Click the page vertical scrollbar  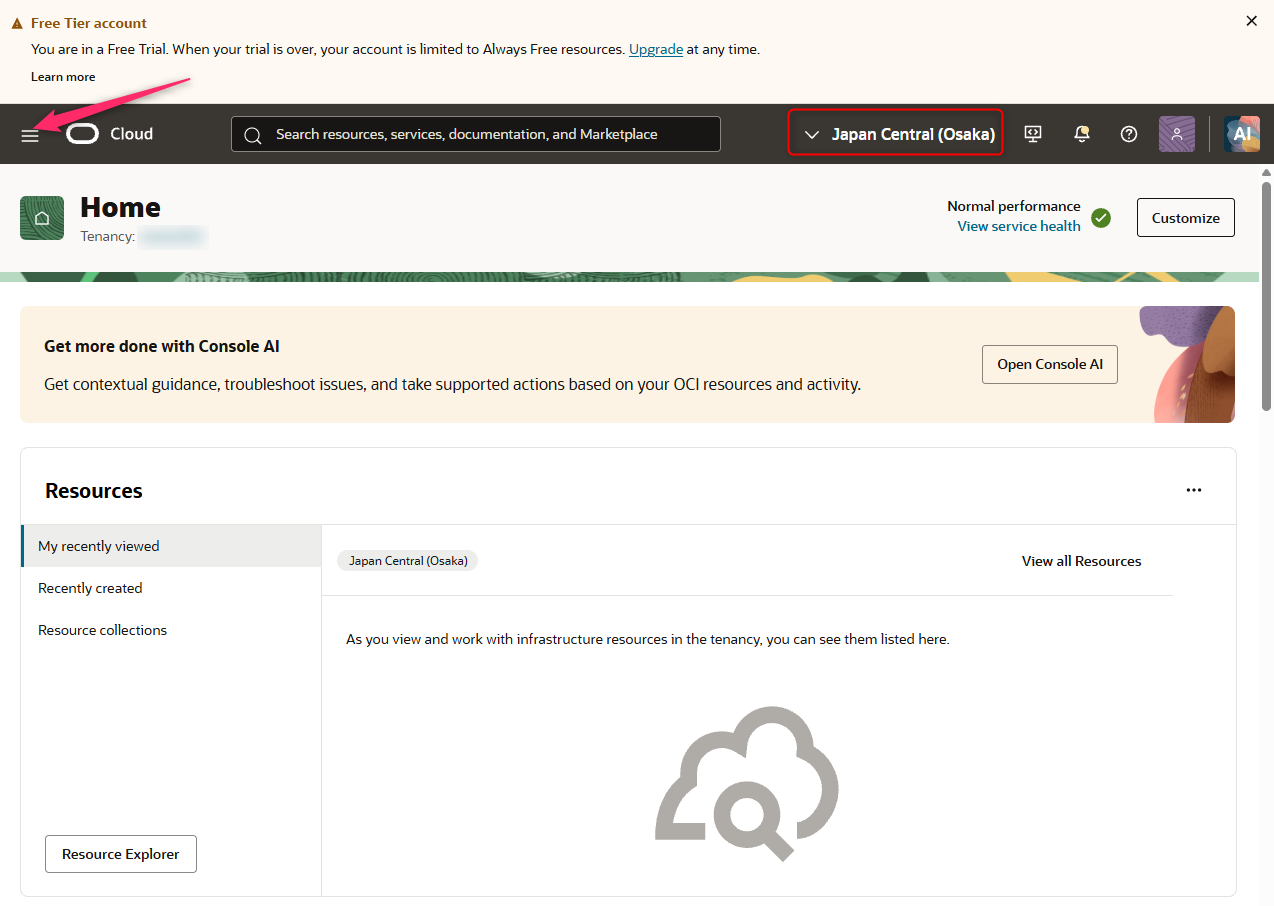pos(1266,295)
